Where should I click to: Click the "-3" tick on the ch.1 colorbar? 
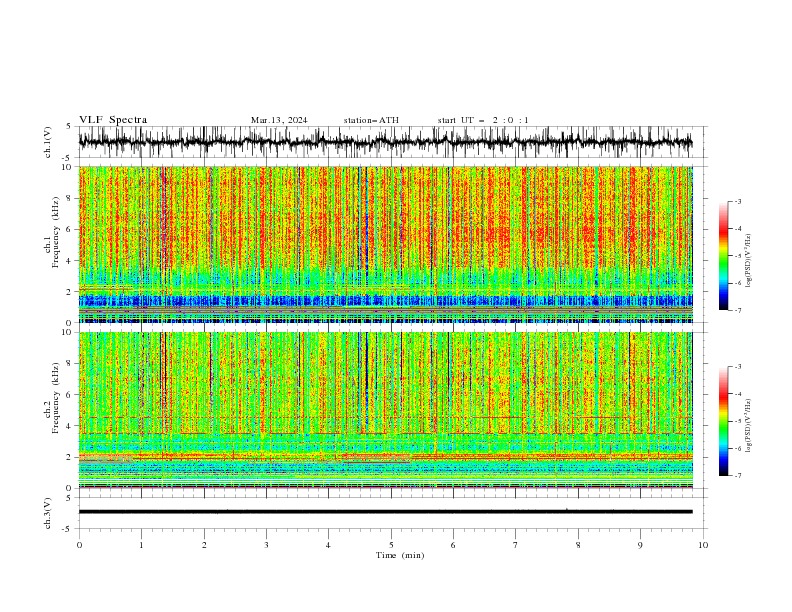pos(737,201)
